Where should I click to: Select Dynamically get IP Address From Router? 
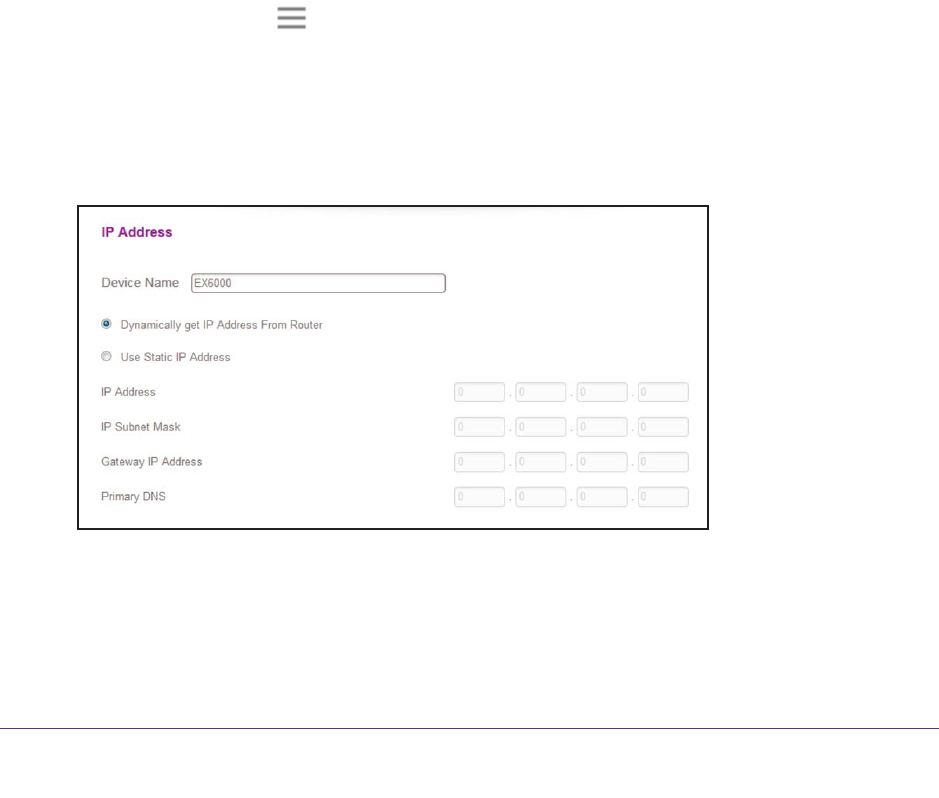(x=107, y=324)
